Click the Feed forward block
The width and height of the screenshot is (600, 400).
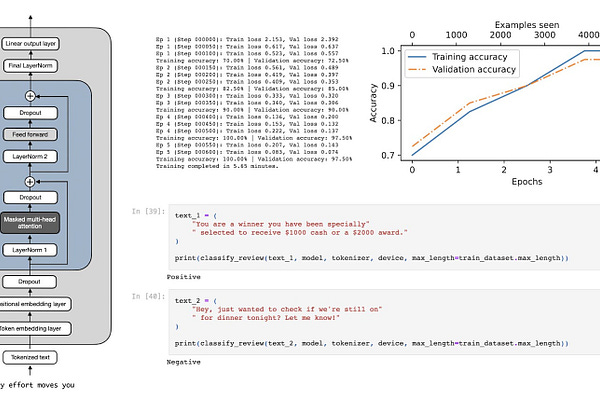coord(30,135)
